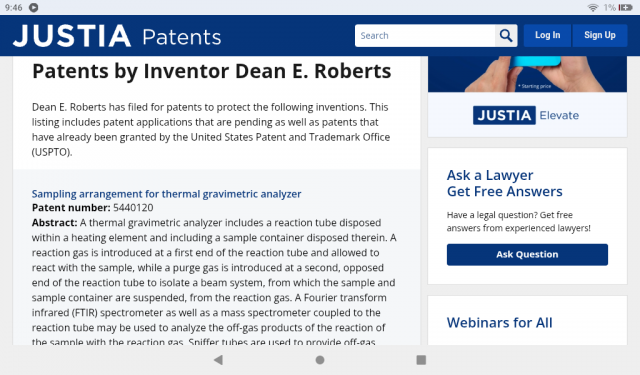640x375 pixels.
Task: Click the Justia Elevate ad logo
Action: click(526, 115)
